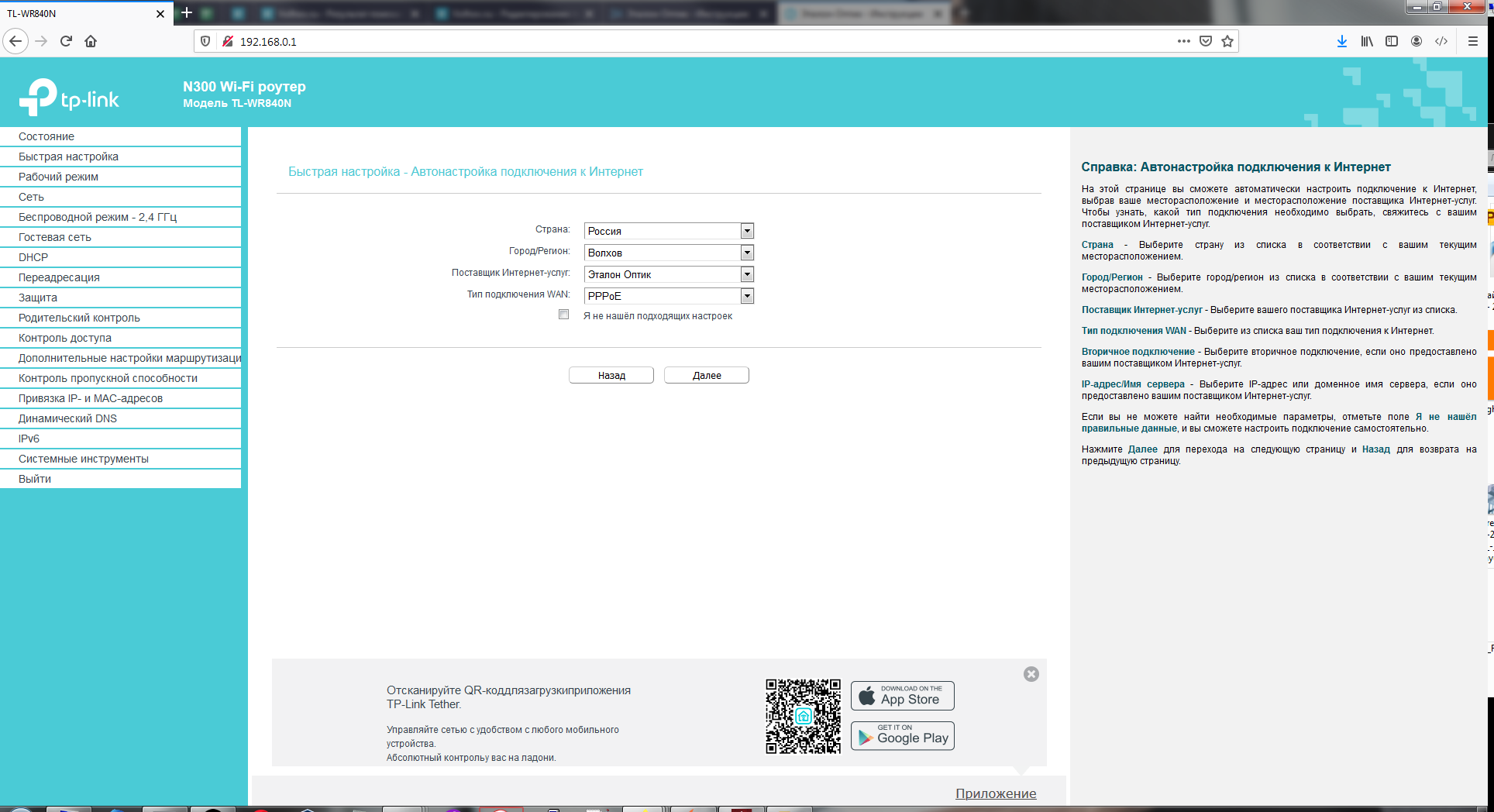Click Выйти to log out
The width and height of the screenshot is (1494, 812).
click(x=120, y=479)
